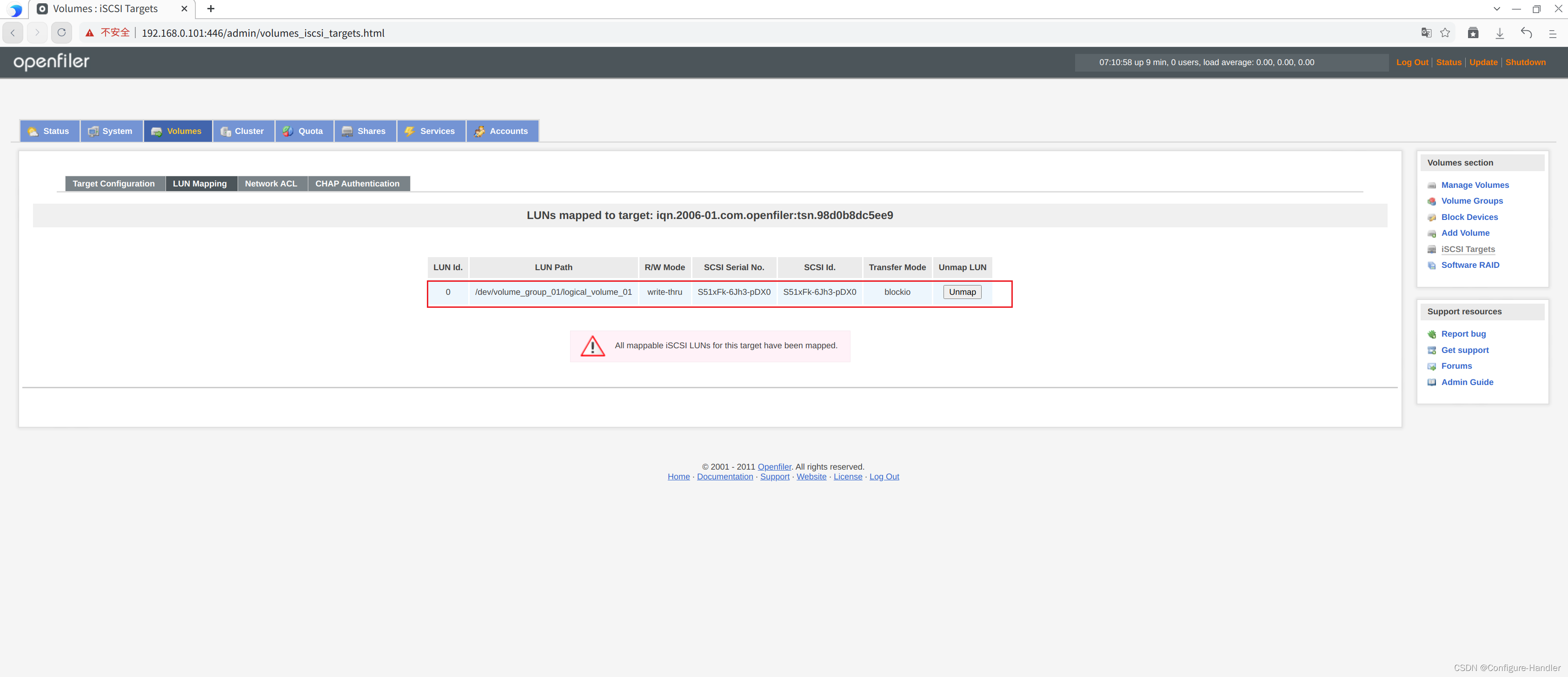This screenshot has width=1568, height=677.
Task: Click the Volume Groups icon
Action: point(1432,201)
